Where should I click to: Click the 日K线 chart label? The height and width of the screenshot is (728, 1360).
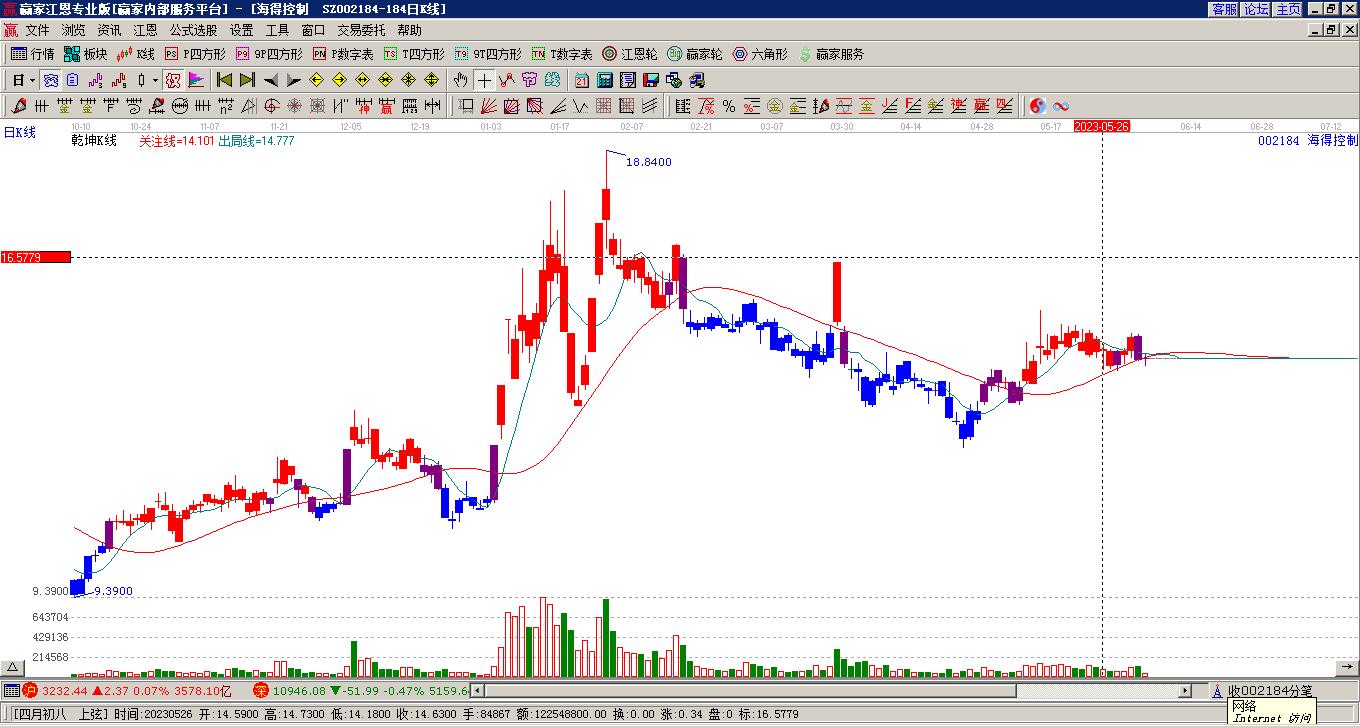point(20,132)
